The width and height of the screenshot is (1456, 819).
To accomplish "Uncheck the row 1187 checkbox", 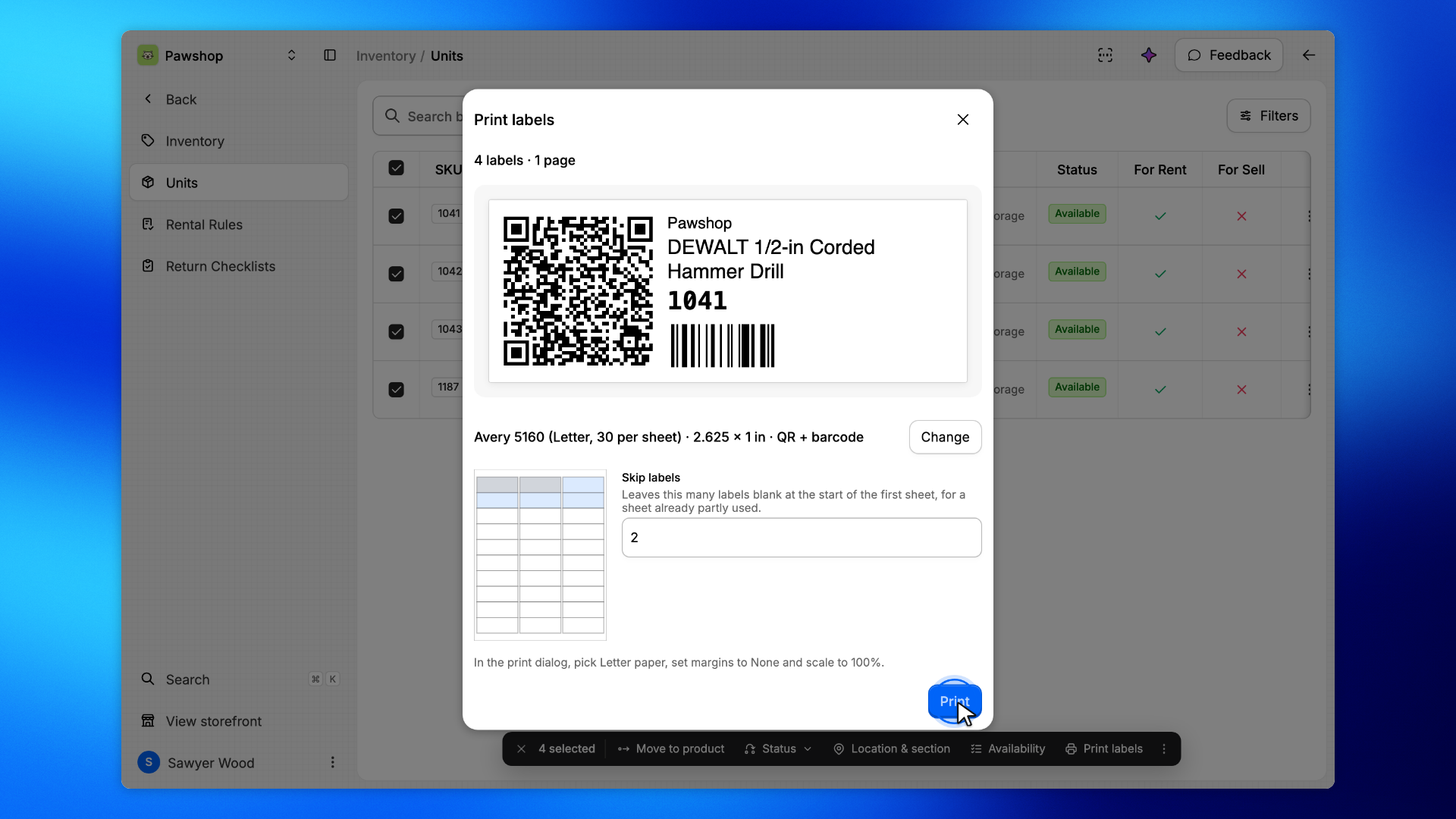I will point(396,390).
